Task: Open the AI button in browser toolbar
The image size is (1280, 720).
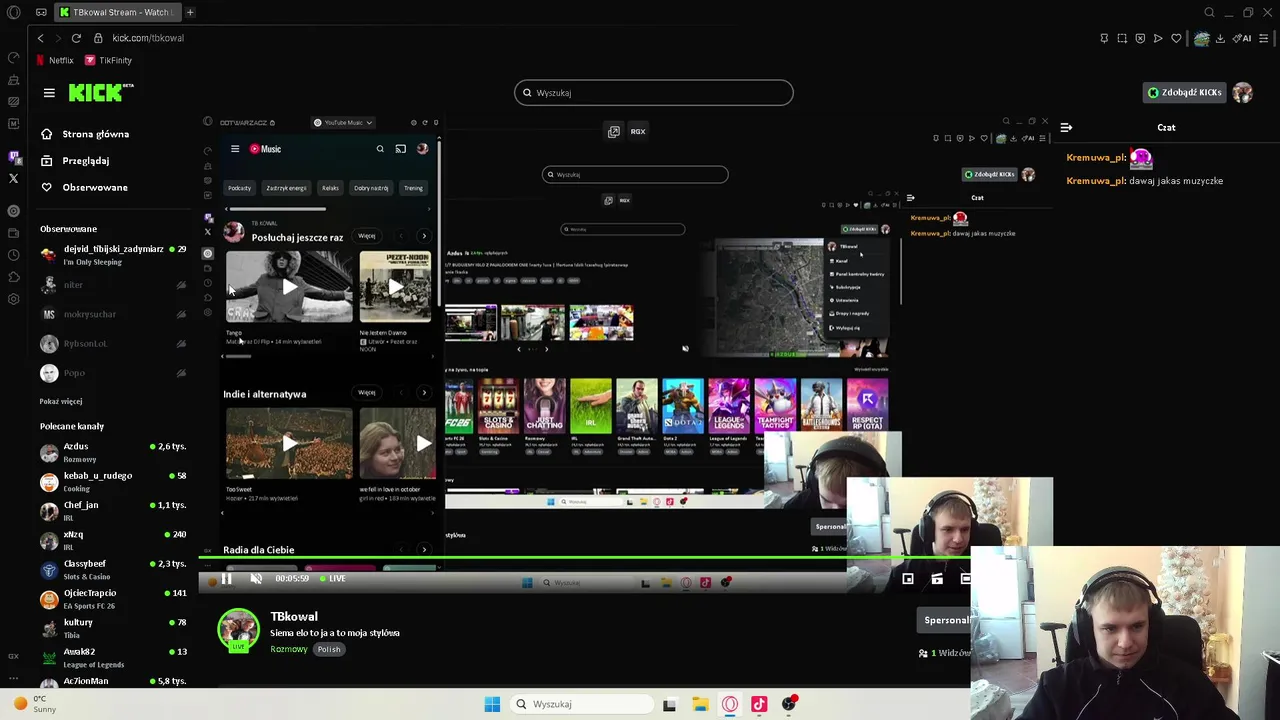Action: [x=1242, y=38]
